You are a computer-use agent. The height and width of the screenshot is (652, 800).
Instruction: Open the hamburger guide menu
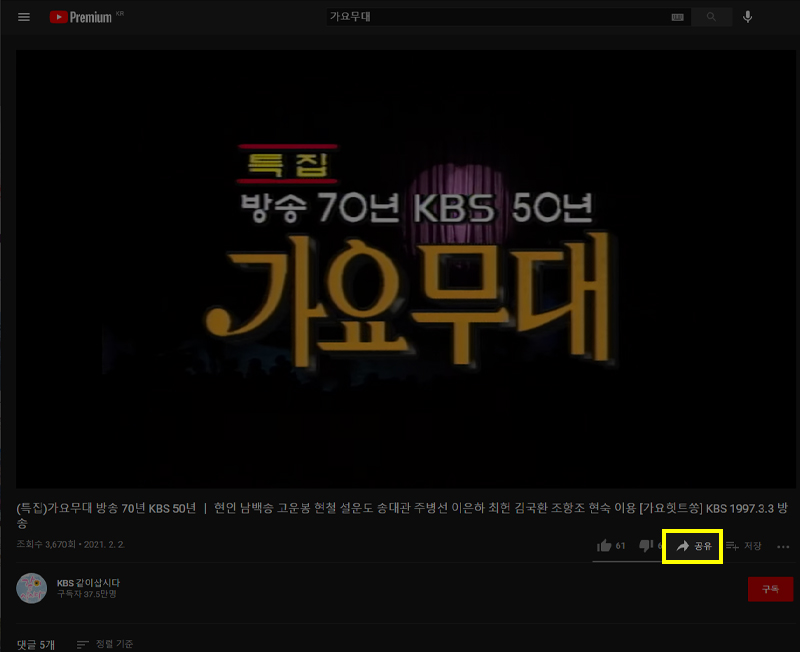24,17
